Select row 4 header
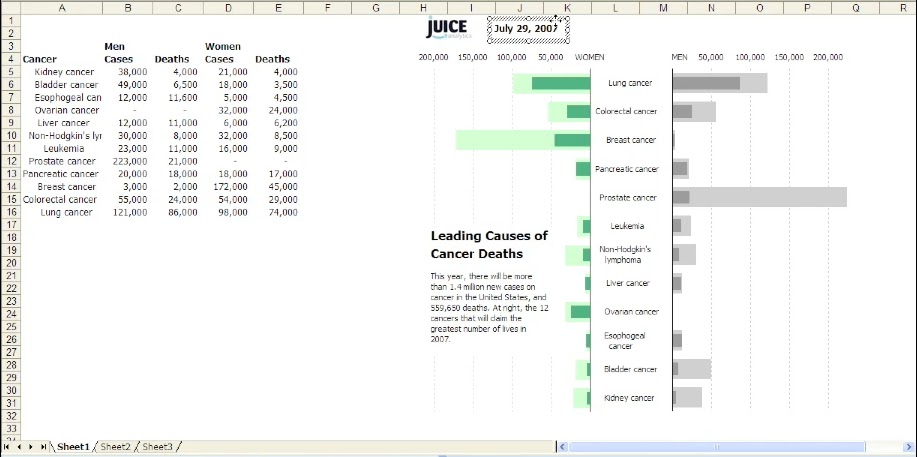The image size is (917, 457). pyautogui.click(x=10, y=59)
